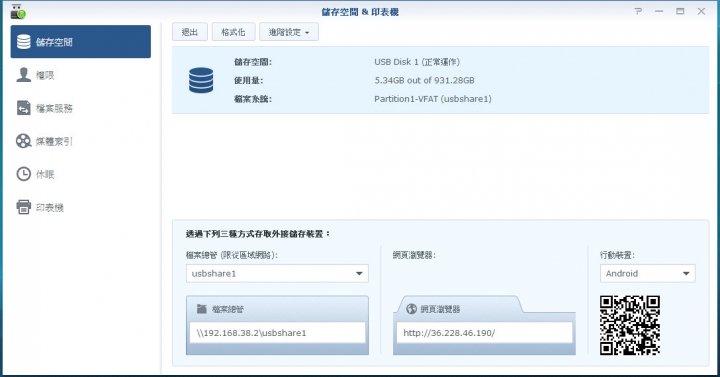Expand the 進階設定 advanced settings dropdown

(x=289, y=32)
